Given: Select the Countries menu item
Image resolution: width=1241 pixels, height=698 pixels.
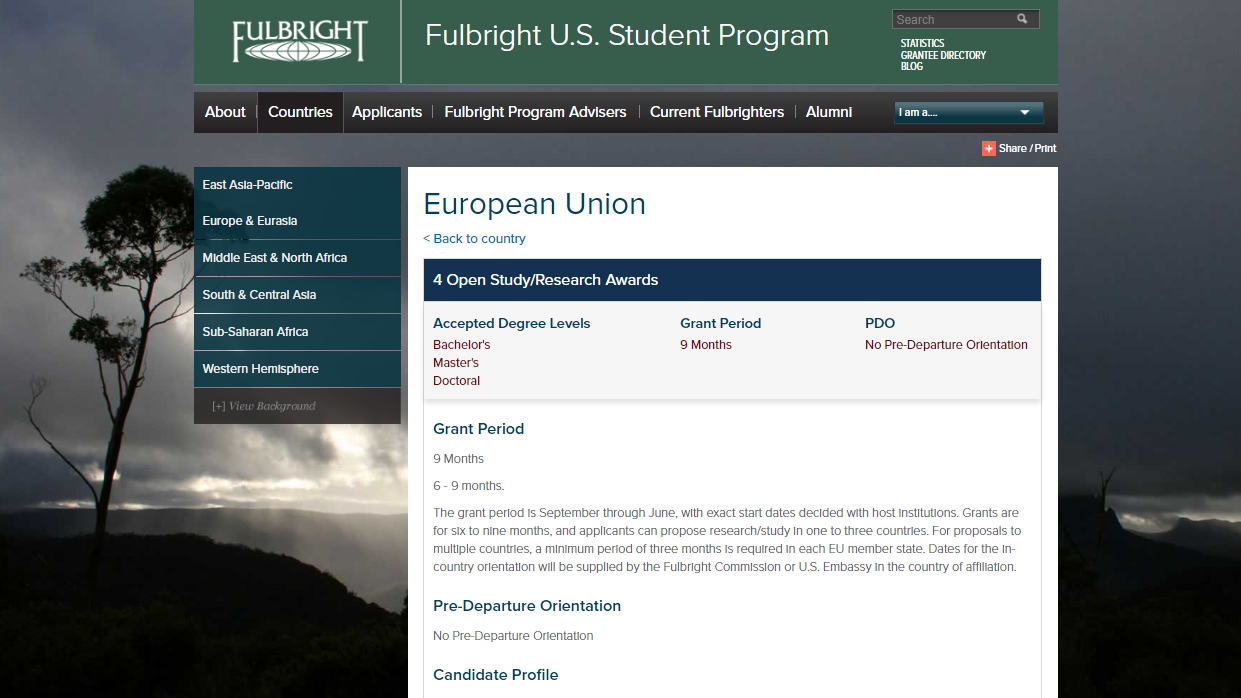Looking at the screenshot, I should pos(300,112).
